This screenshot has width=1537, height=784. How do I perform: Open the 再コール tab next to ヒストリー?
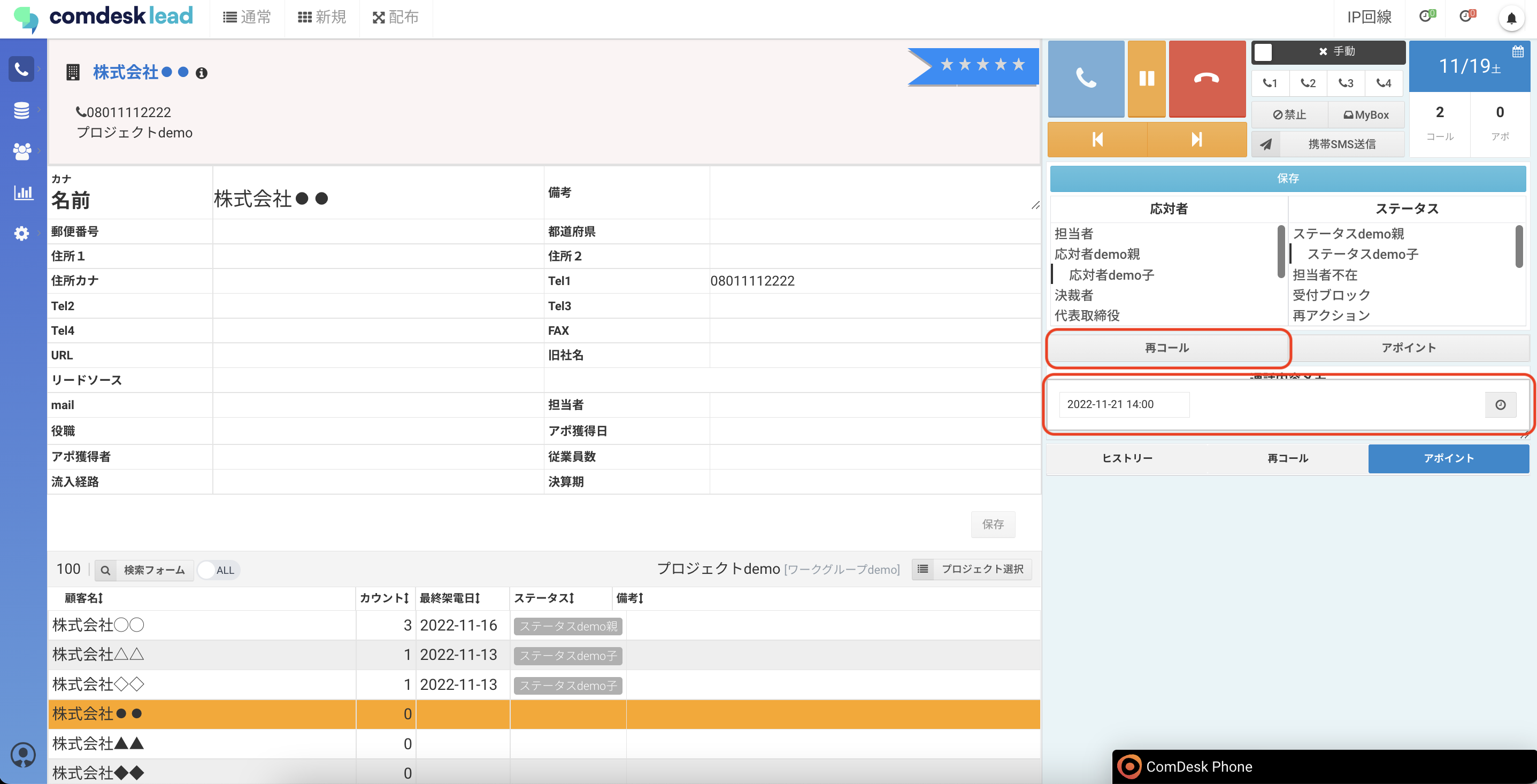point(1288,458)
